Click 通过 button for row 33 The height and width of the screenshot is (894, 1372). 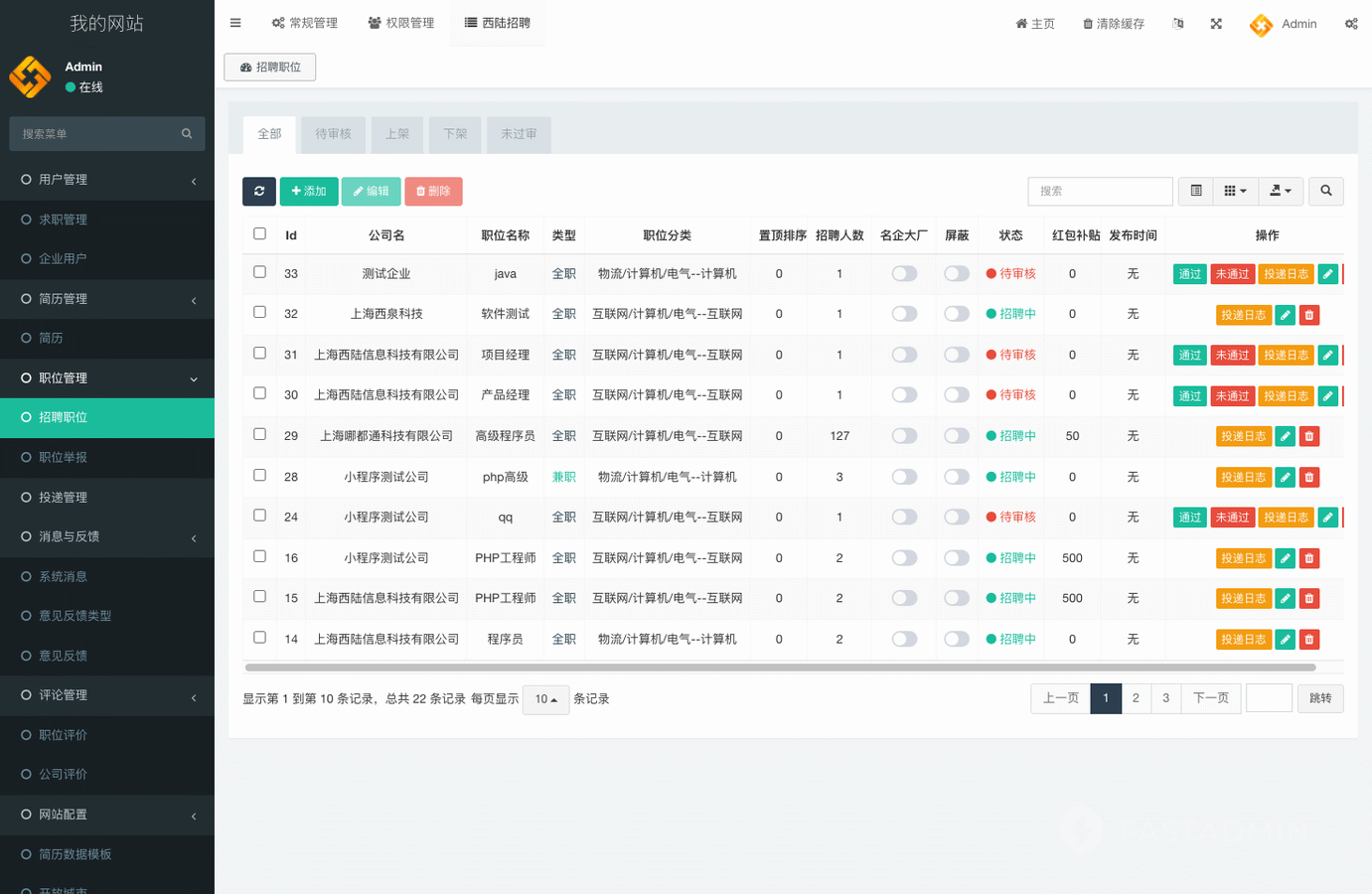point(1189,274)
